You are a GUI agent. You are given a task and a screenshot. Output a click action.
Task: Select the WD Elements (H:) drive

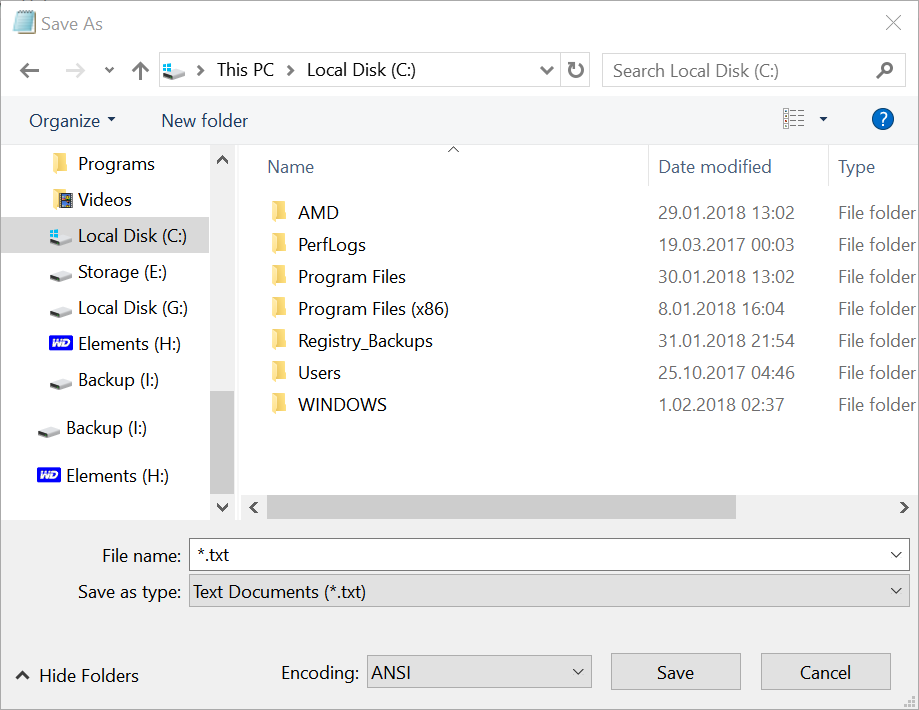tap(115, 344)
